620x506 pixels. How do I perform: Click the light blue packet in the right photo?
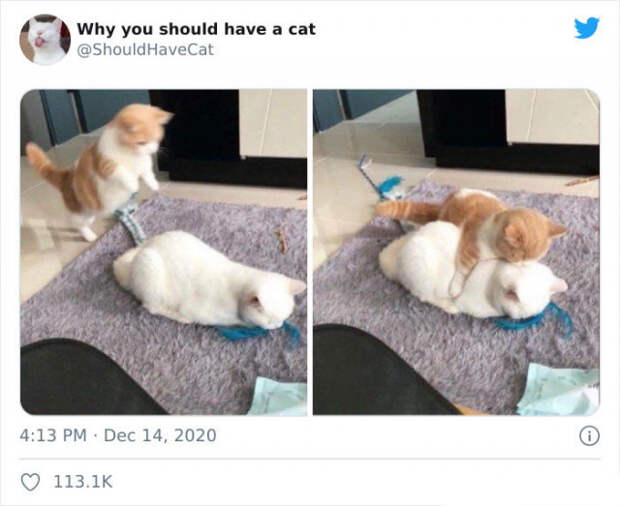coord(558,389)
